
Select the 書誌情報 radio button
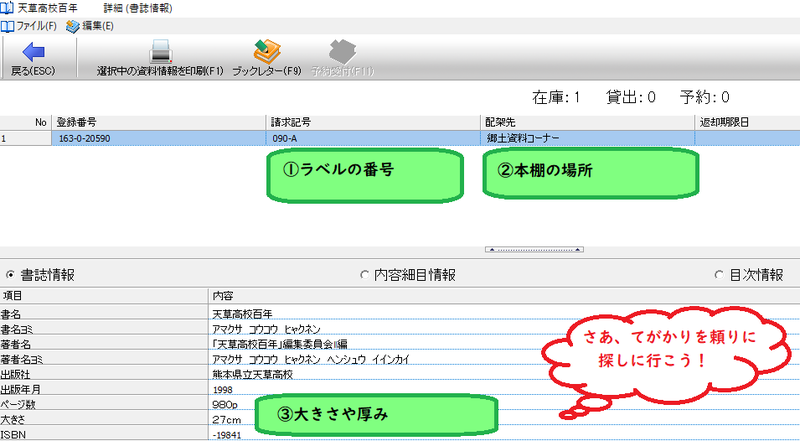pos(11,275)
